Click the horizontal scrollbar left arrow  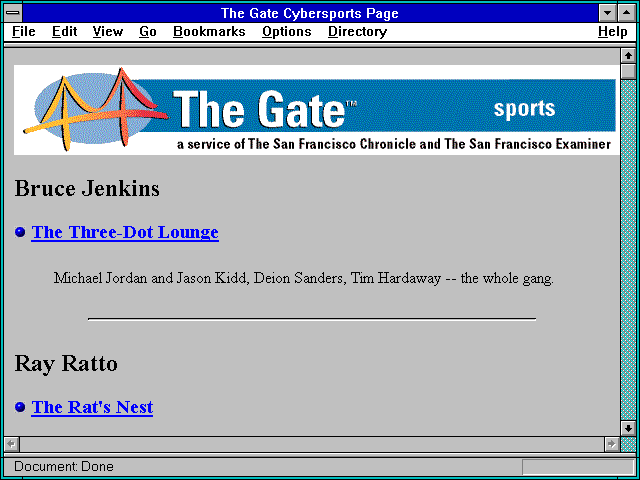[x=12, y=444]
